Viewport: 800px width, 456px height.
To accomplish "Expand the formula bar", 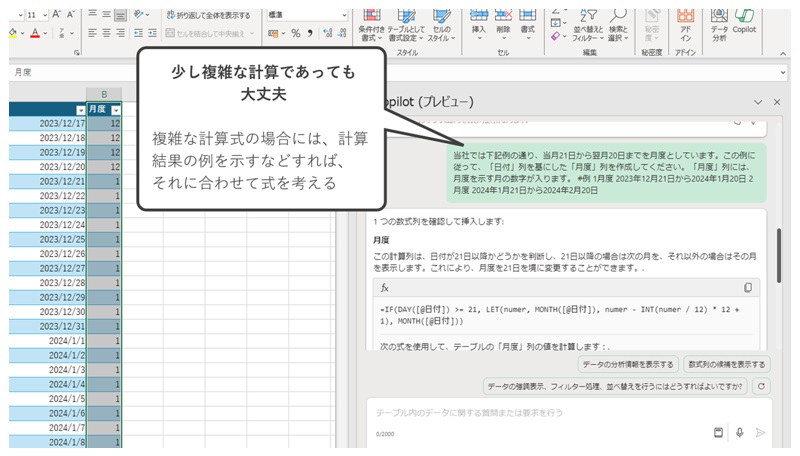I will [x=783, y=72].
